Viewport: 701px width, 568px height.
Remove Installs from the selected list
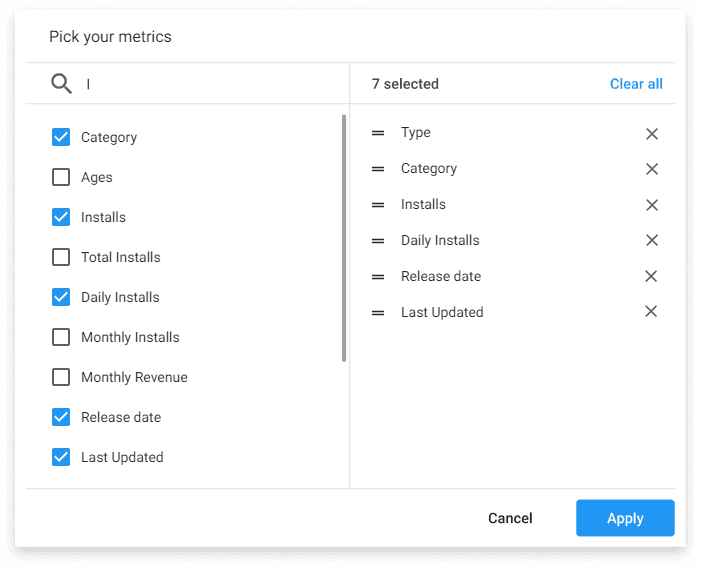click(x=651, y=205)
